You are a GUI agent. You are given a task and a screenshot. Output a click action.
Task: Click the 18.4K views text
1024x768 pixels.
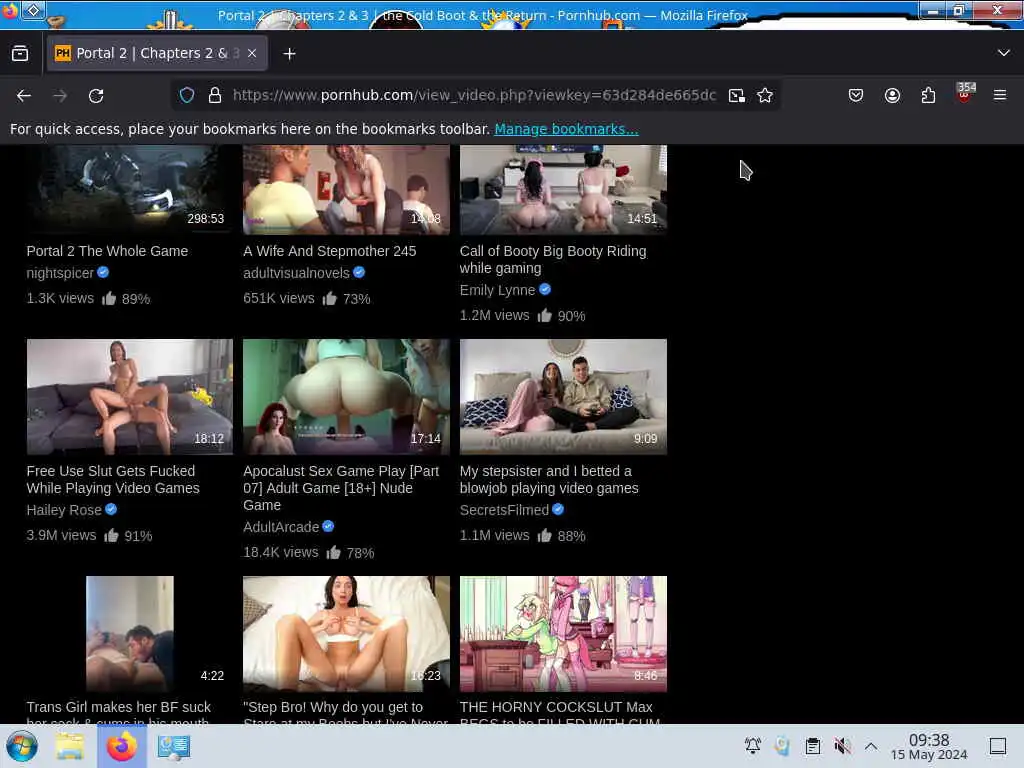281,552
